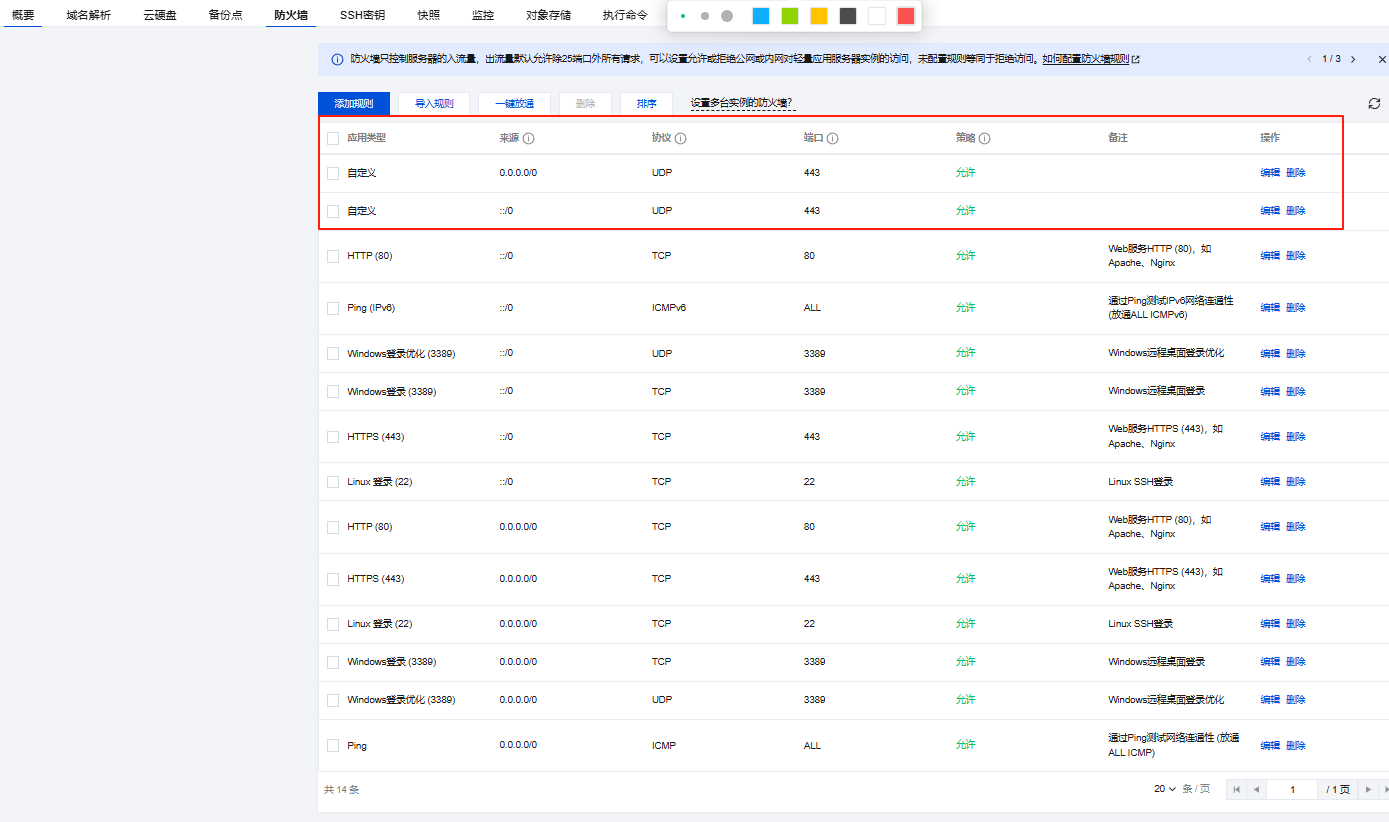Open the 对象存储 tab
Viewport: 1389px width, 822px height.
tap(549, 15)
